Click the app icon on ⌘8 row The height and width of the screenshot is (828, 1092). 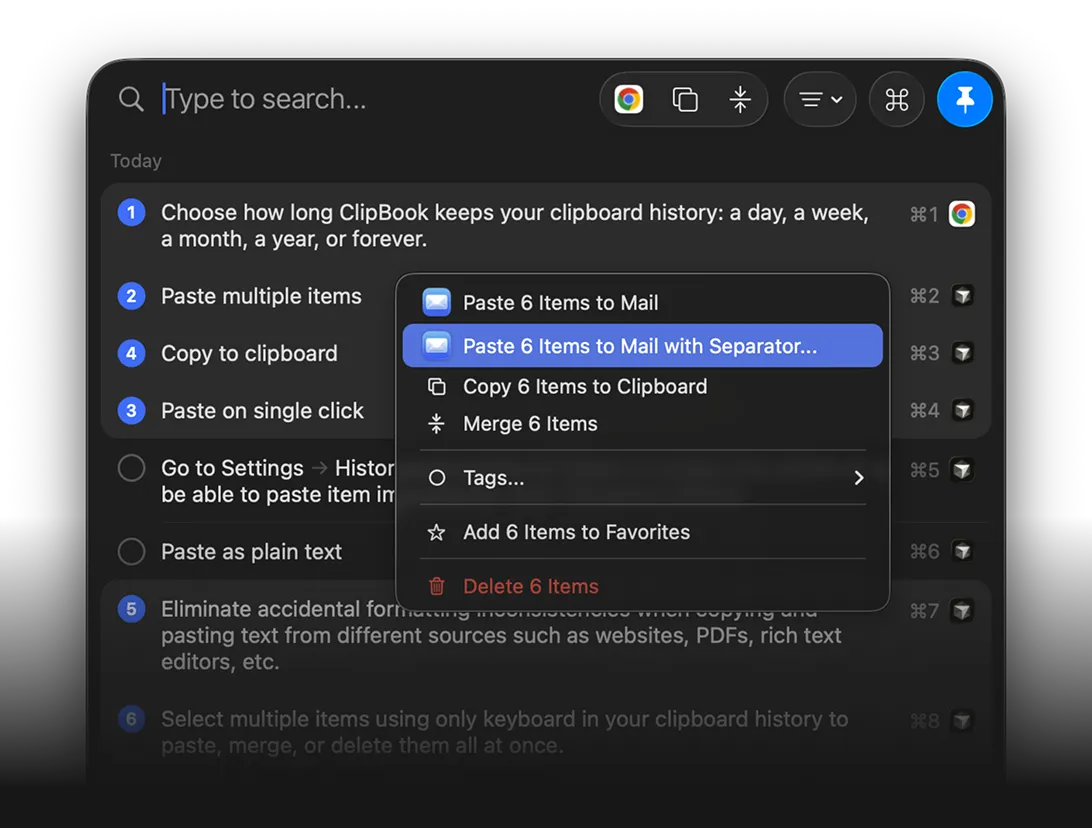coord(962,721)
